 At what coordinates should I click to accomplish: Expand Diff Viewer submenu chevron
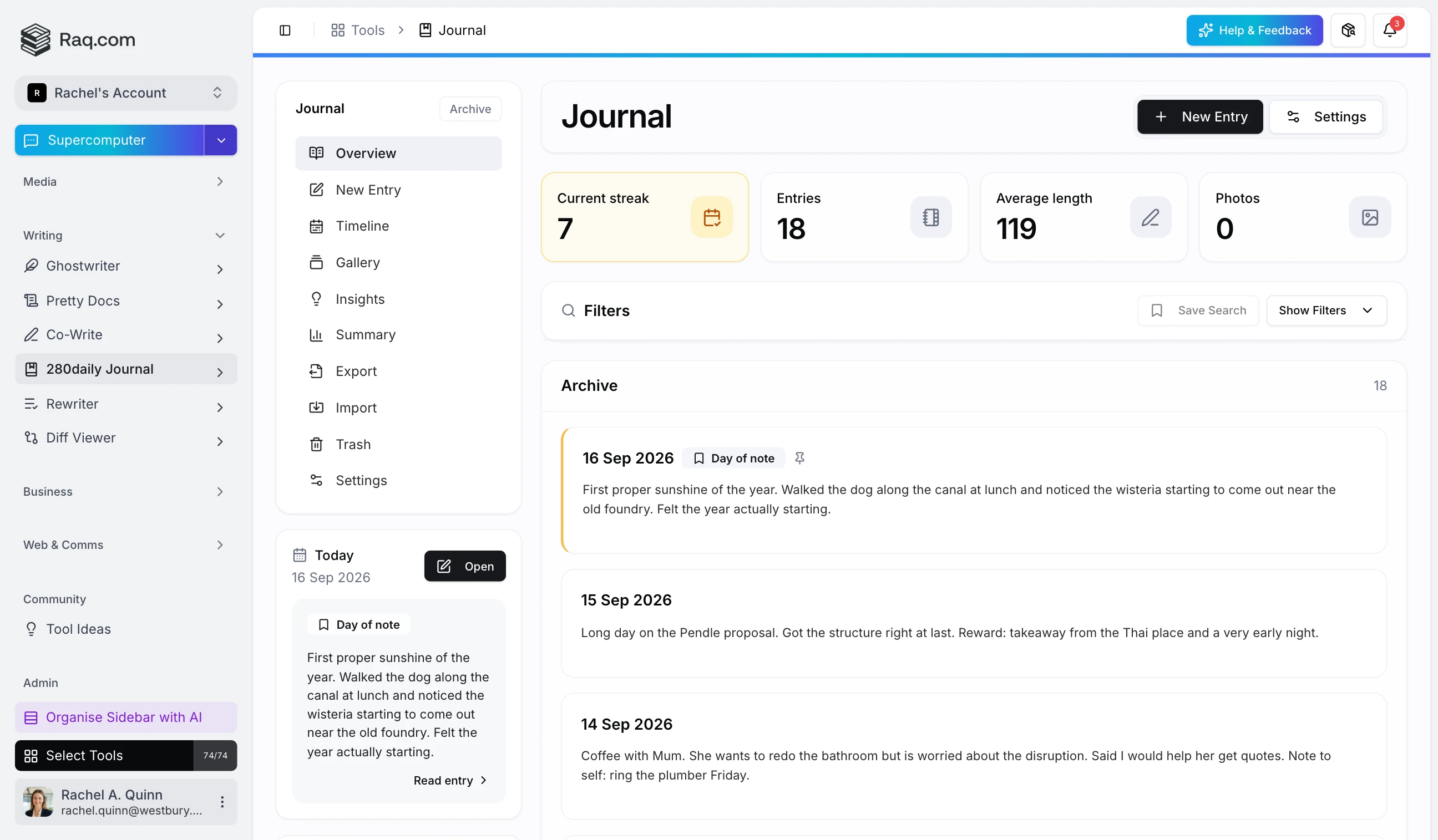[x=220, y=441]
